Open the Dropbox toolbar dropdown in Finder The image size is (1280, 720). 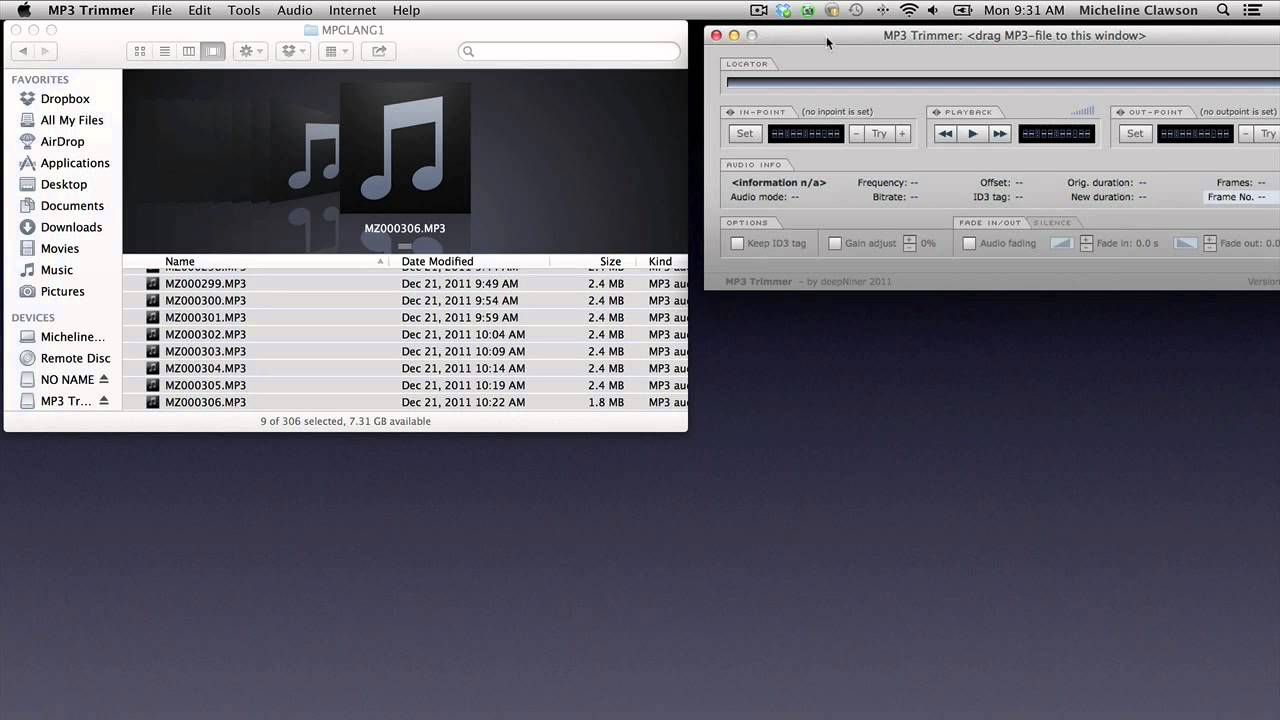pyautogui.click(x=293, y=51)
